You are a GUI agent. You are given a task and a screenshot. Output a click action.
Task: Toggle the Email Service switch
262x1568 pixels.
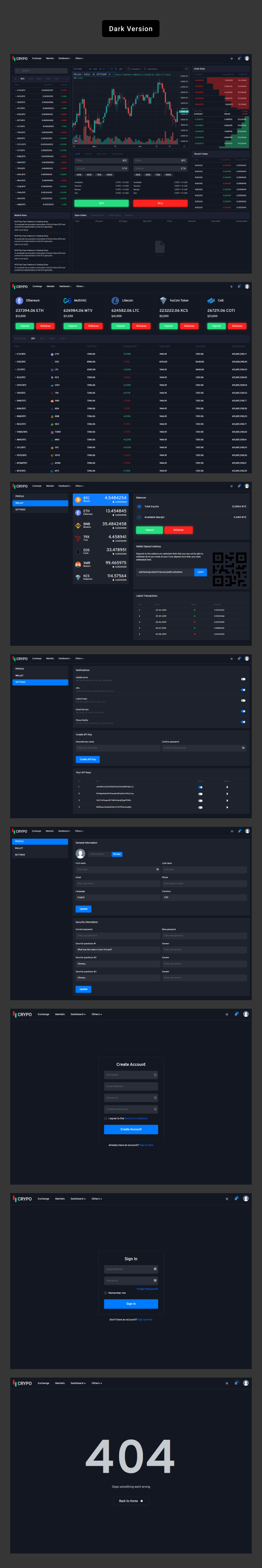click(243, 711)
